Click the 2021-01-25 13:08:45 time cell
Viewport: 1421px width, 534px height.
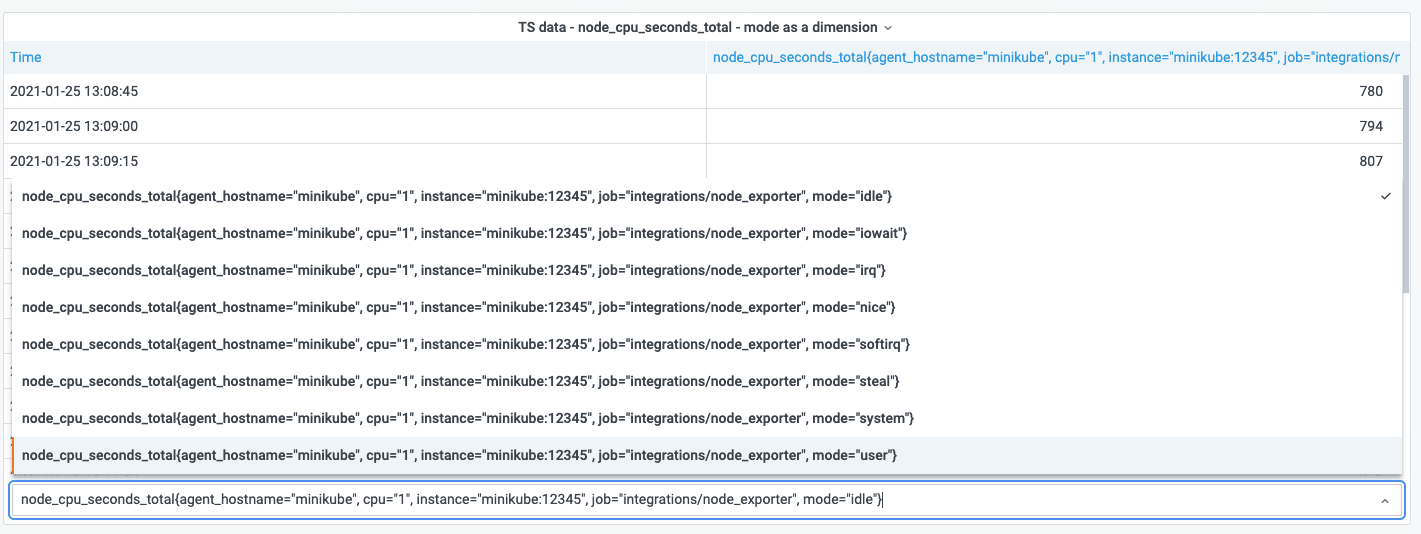click(x=74, y=91)
